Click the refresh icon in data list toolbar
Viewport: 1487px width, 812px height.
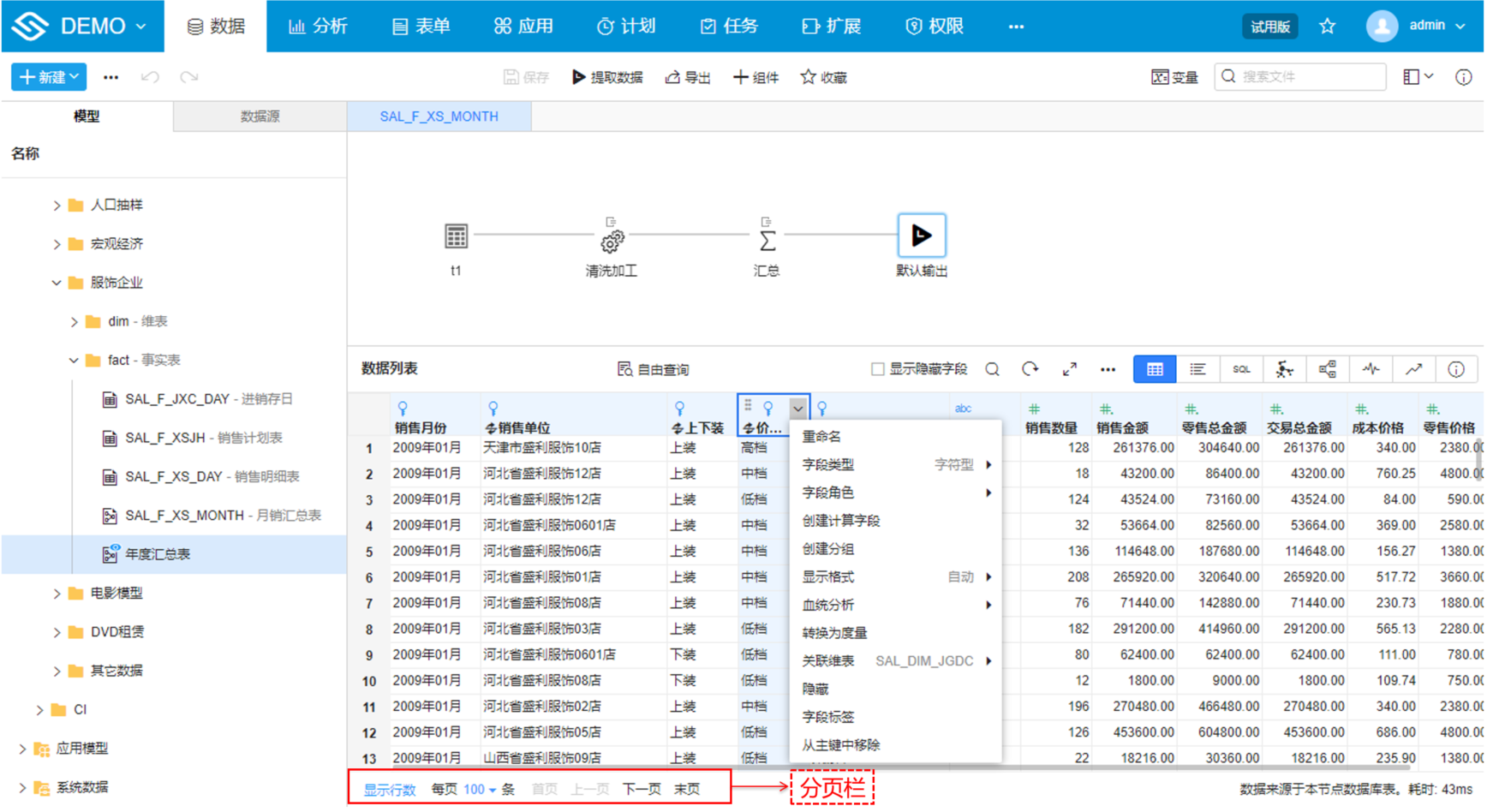pos(1030,369)
